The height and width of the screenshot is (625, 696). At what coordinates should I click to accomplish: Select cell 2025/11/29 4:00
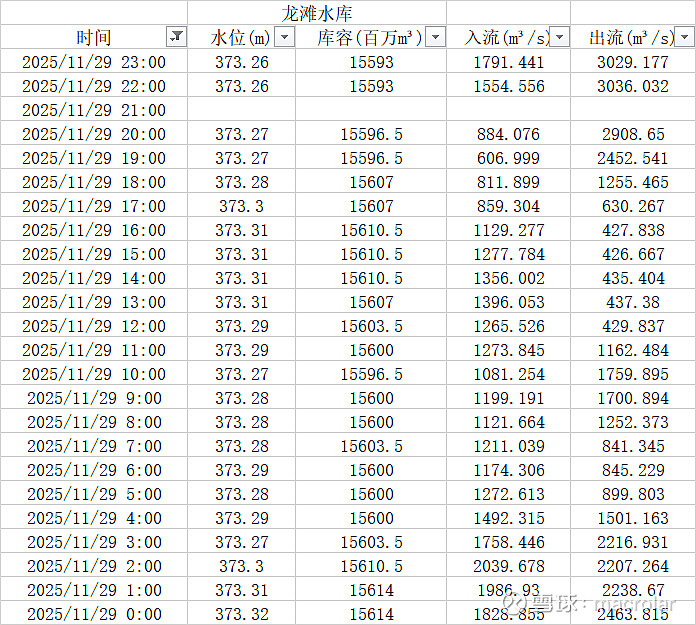coord(94,517)
